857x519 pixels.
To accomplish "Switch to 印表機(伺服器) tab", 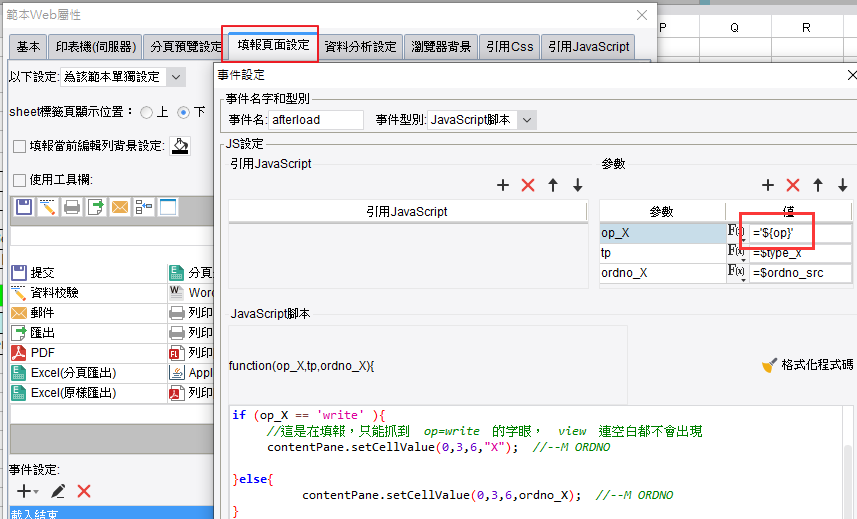I will [96, 46].
